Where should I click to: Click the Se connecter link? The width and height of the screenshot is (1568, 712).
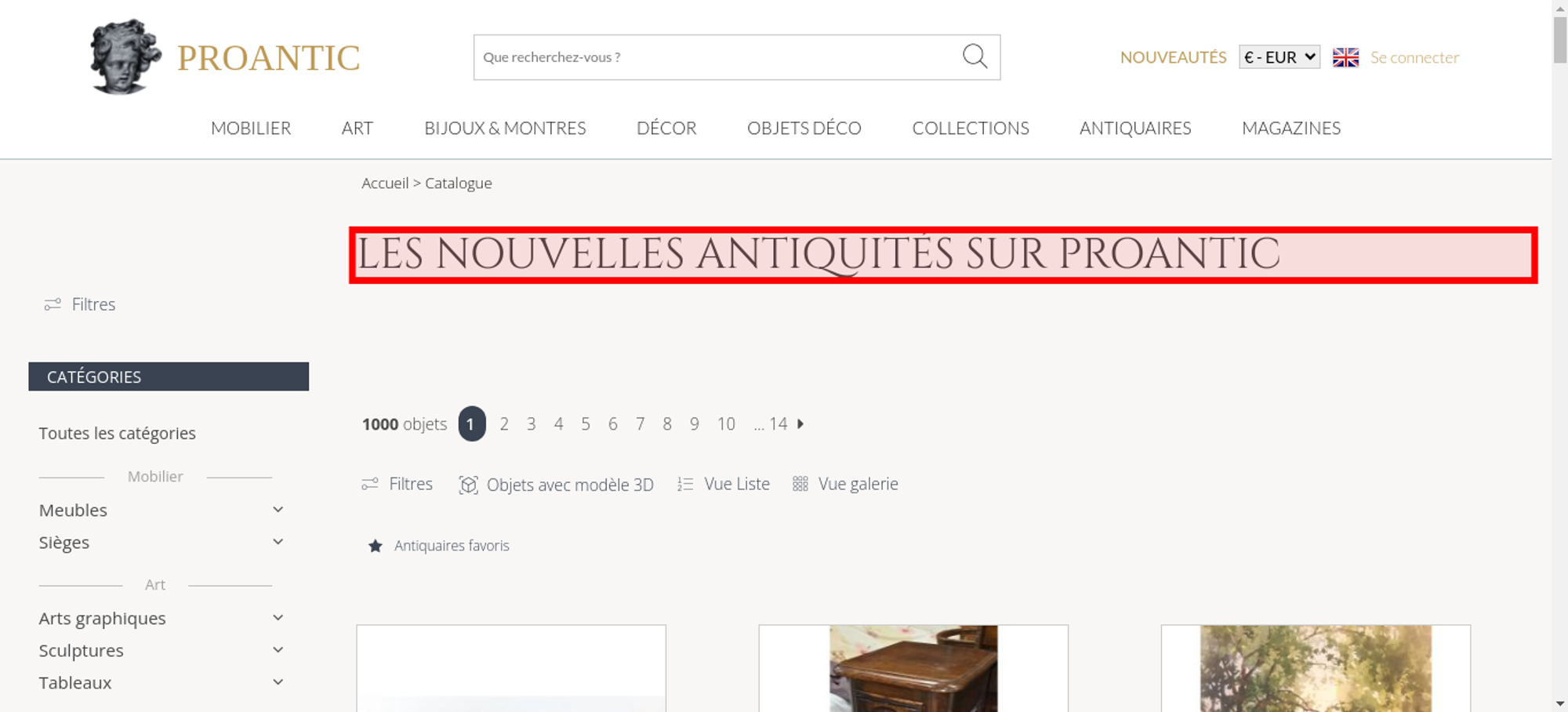point(1414,57)
